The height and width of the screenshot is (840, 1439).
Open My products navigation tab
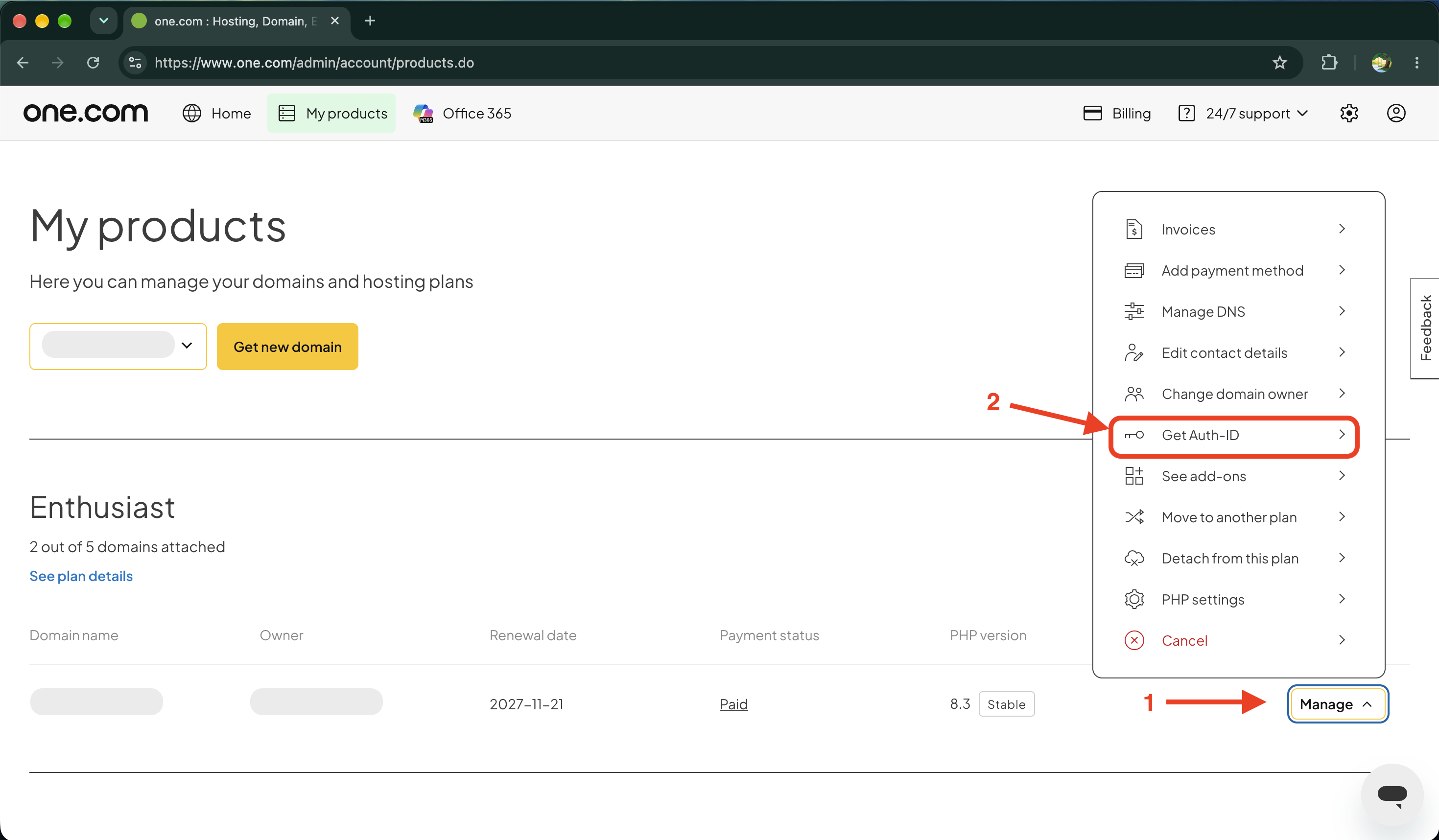pyautogui.click(x=332, y=113)
